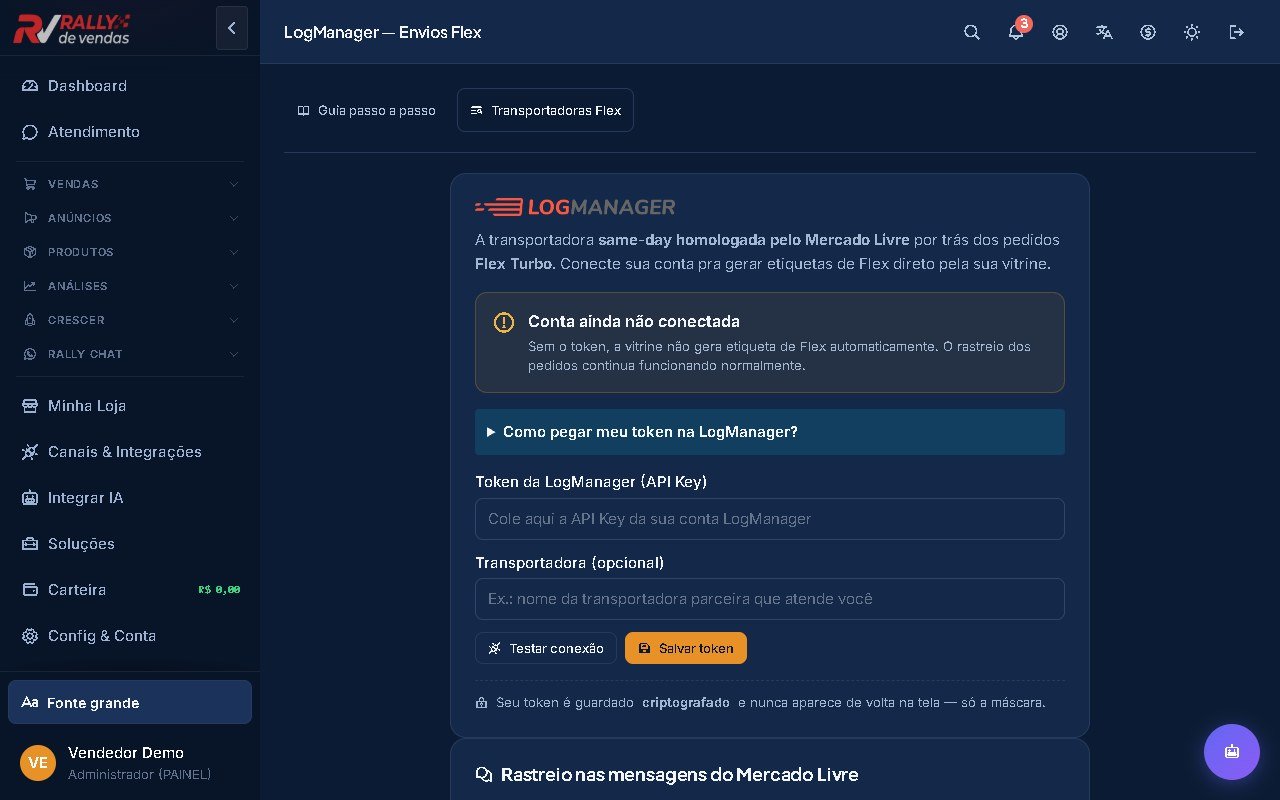1280x800 pixels.
Task: Expand the RALLY CHAT section chevron
Action: click(x=234, y=354)
